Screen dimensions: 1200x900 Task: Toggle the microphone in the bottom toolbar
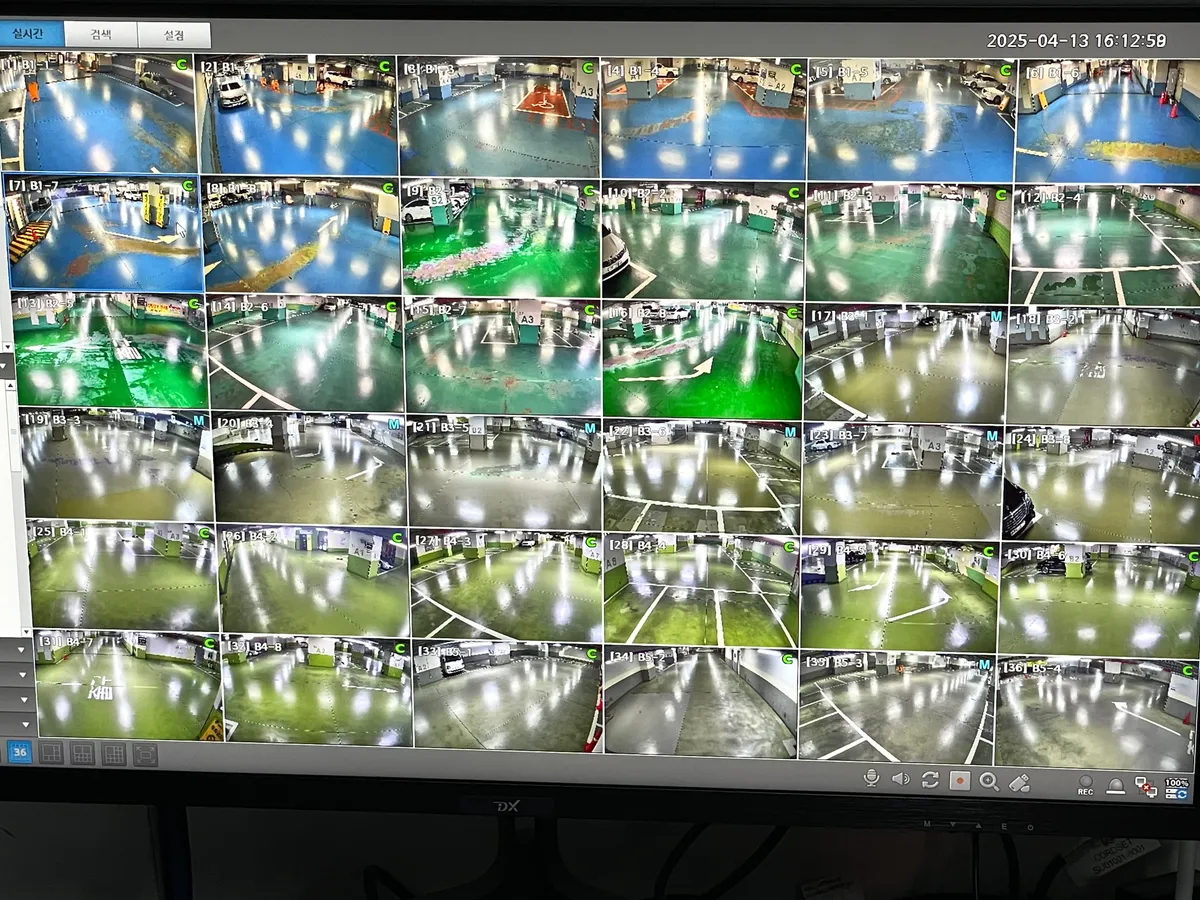point(871,777)
